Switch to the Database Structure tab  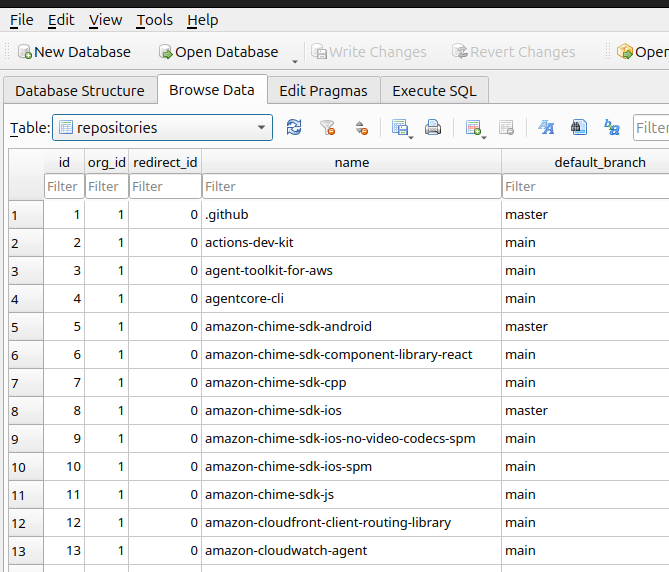point(80,90)
